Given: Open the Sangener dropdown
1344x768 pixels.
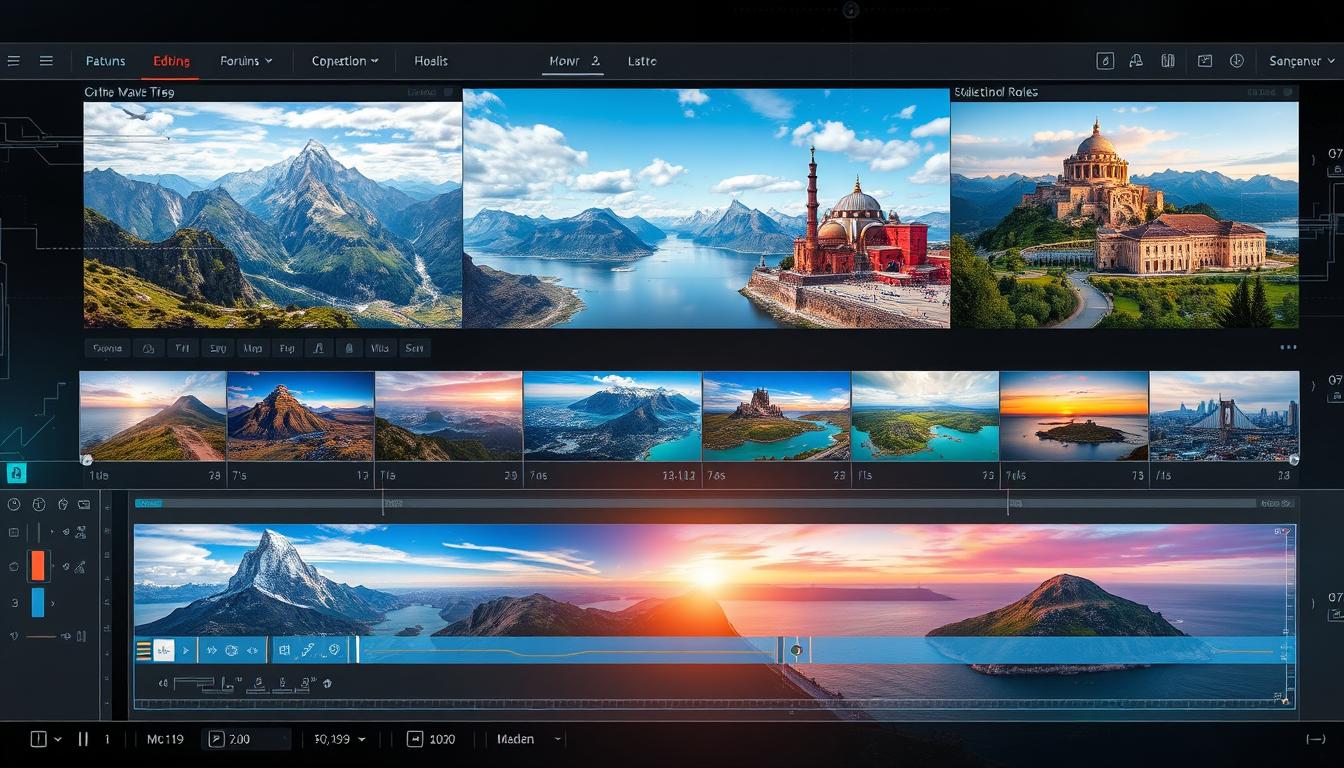Looking at the screenshot, I should pyautogui.click(x=1300, y=61).
